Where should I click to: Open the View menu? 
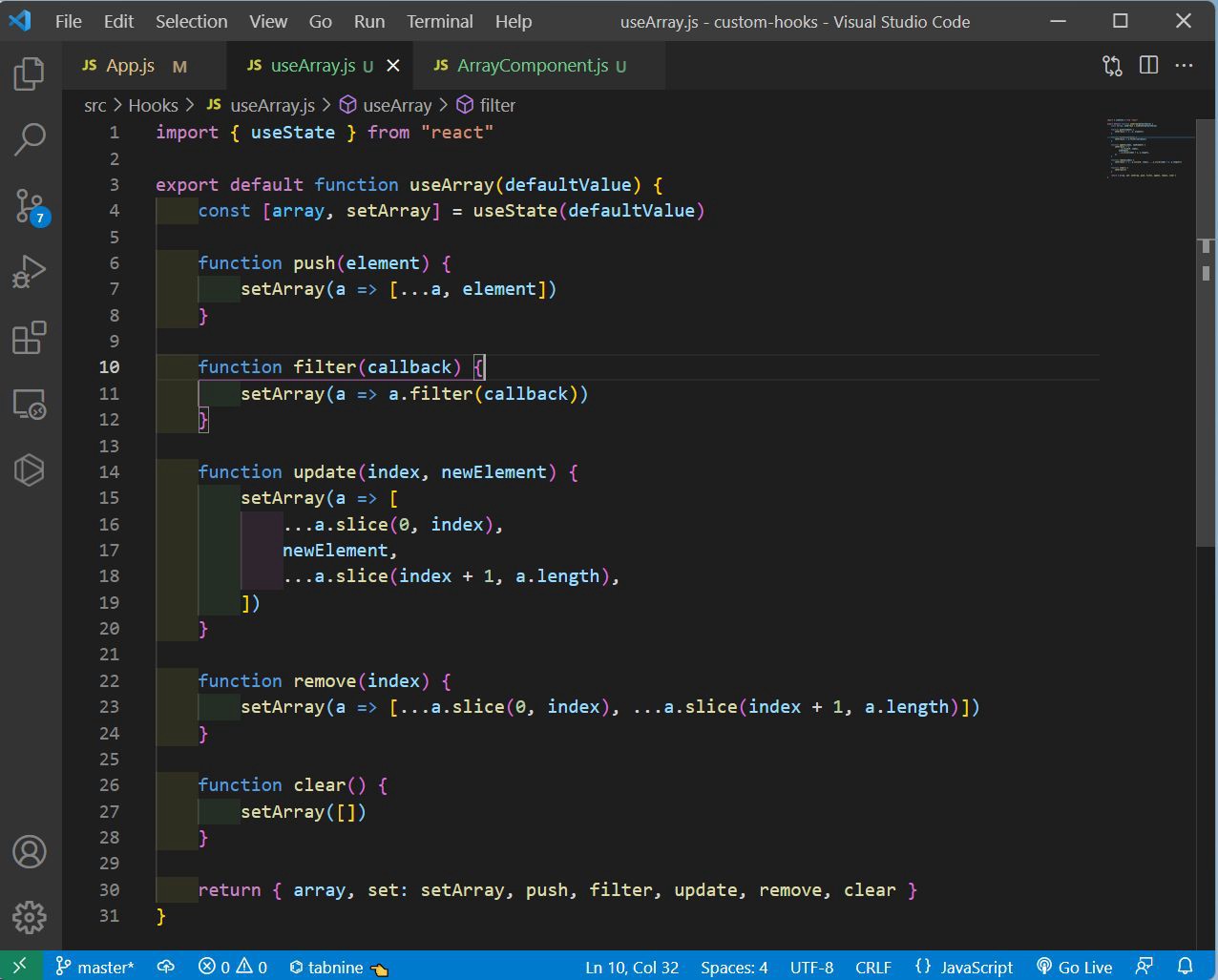tap(268, 21)
